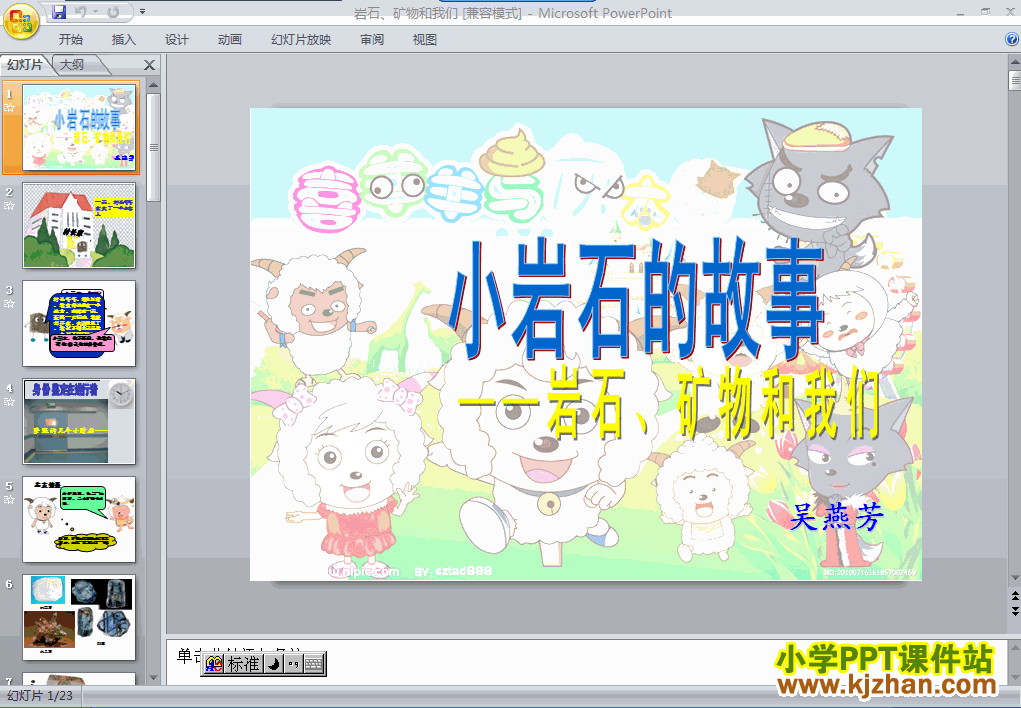Toggle Chinese punctuation on the IME bar
This screenshot has height=708, width=1021.
coord(293,664)
